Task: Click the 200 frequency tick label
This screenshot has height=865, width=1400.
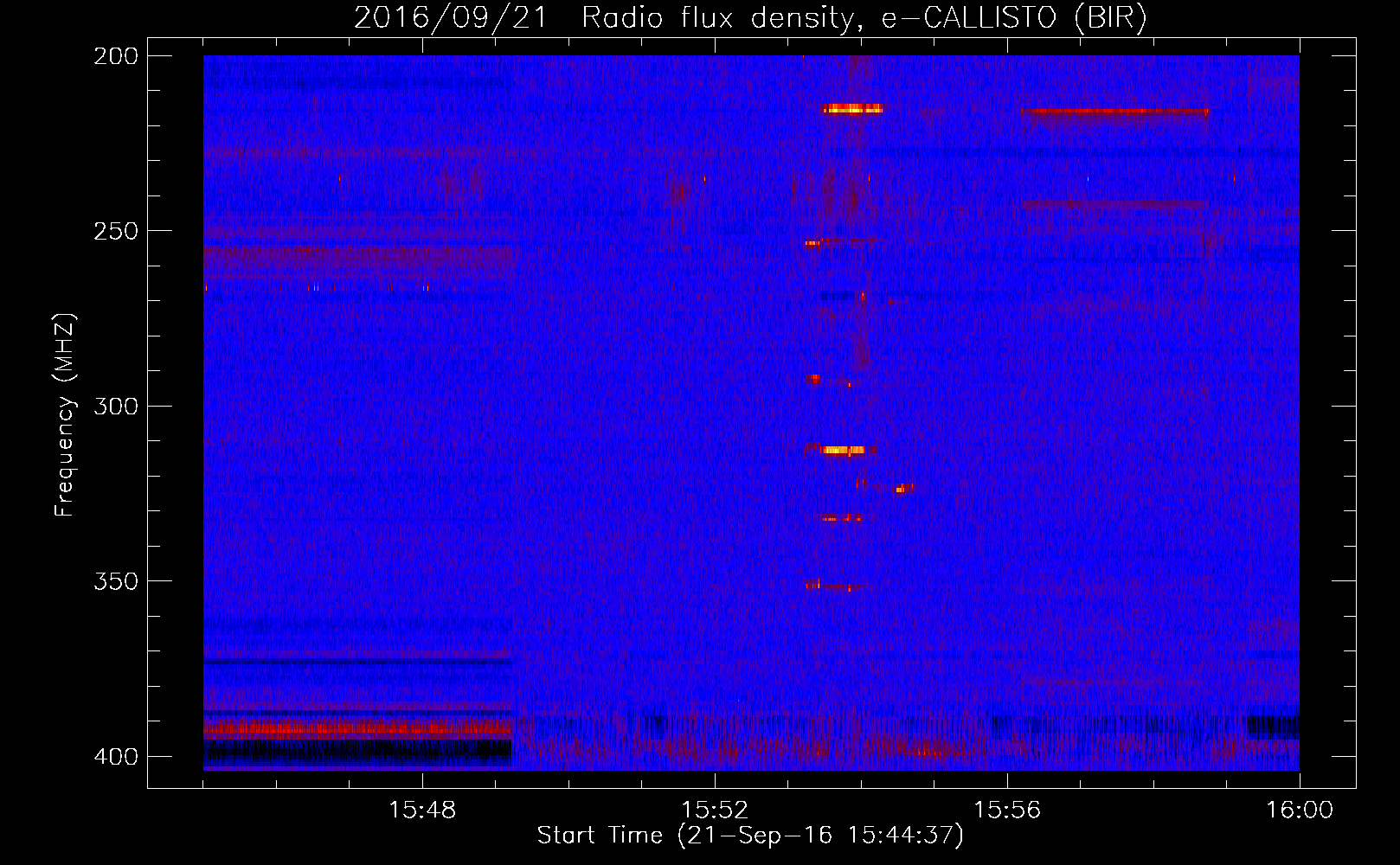Action: pyautogui.click(x=116, y=56)
